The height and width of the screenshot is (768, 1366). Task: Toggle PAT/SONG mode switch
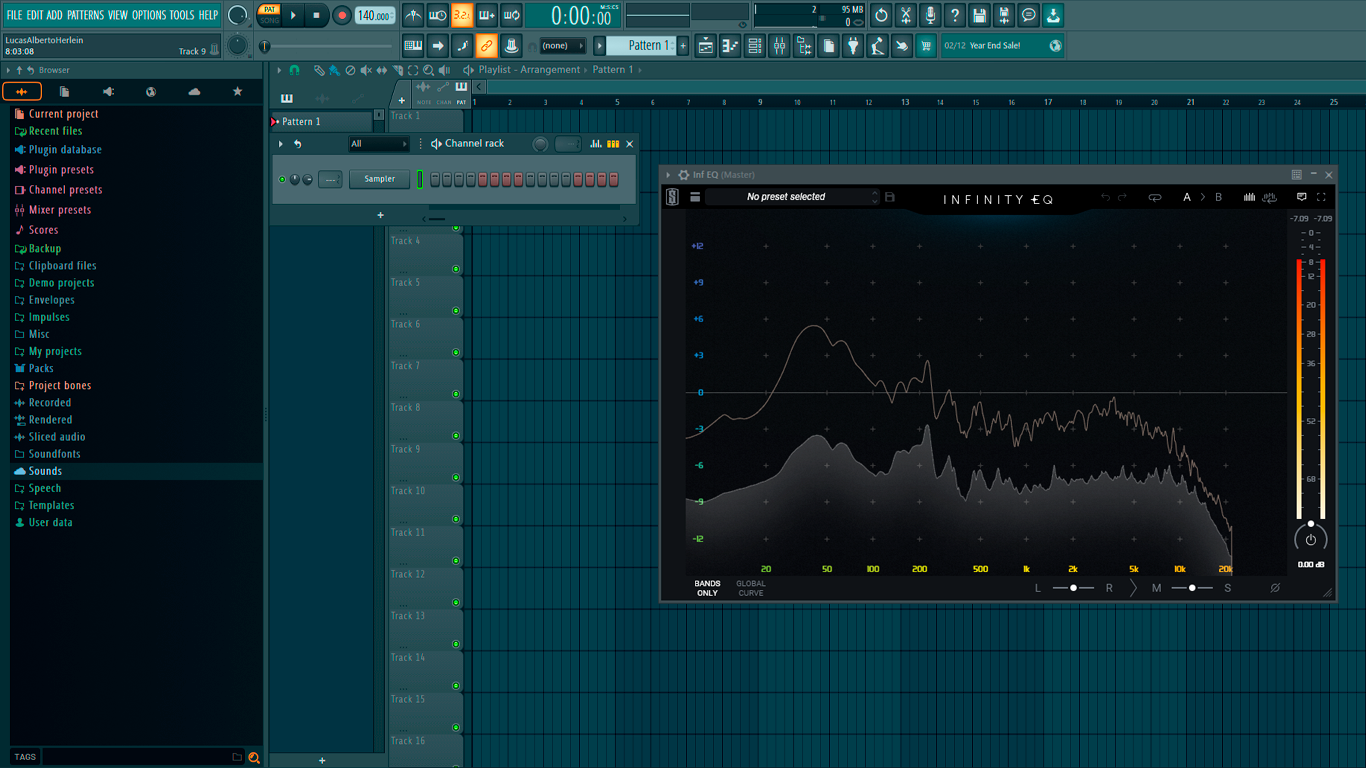[x=270, y=15]
